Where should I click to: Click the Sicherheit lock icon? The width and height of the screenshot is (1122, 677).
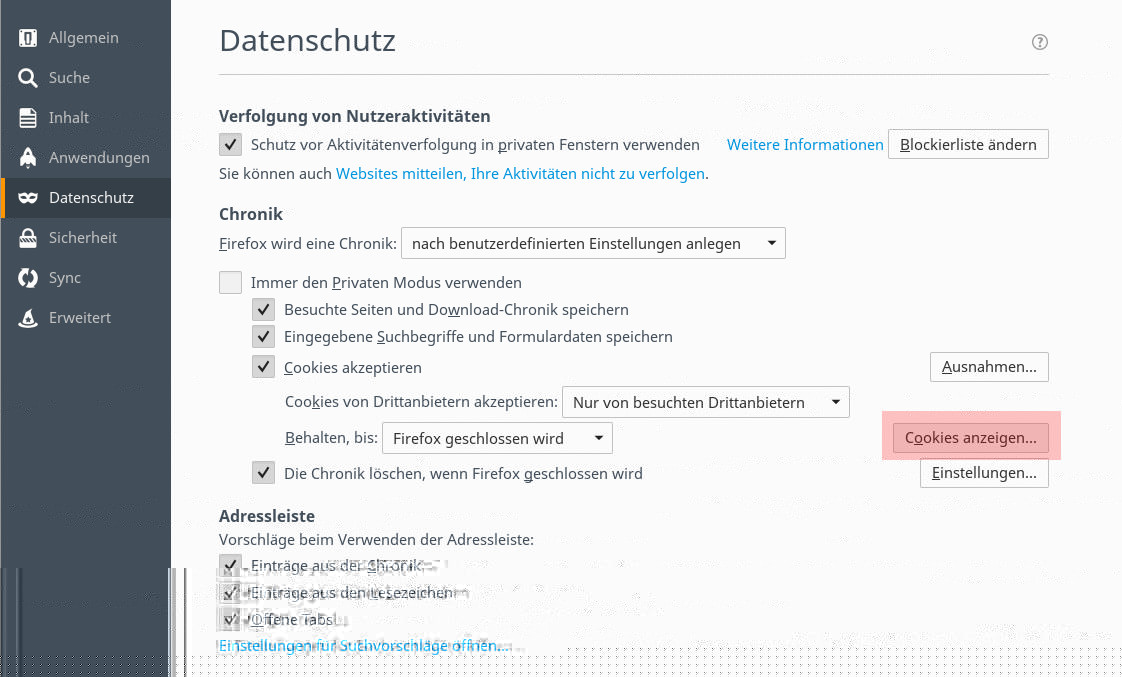[x=28, y=238]
